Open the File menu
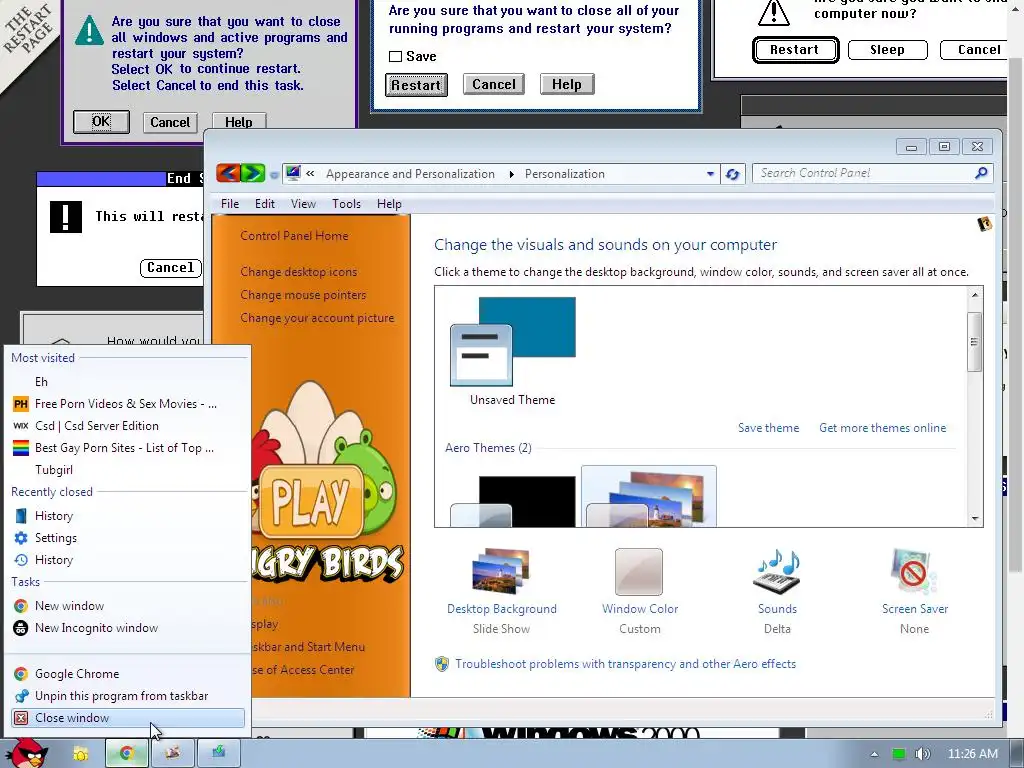Image resolution: width=1024 pixels, height=768 pixels. coord(230,204)
